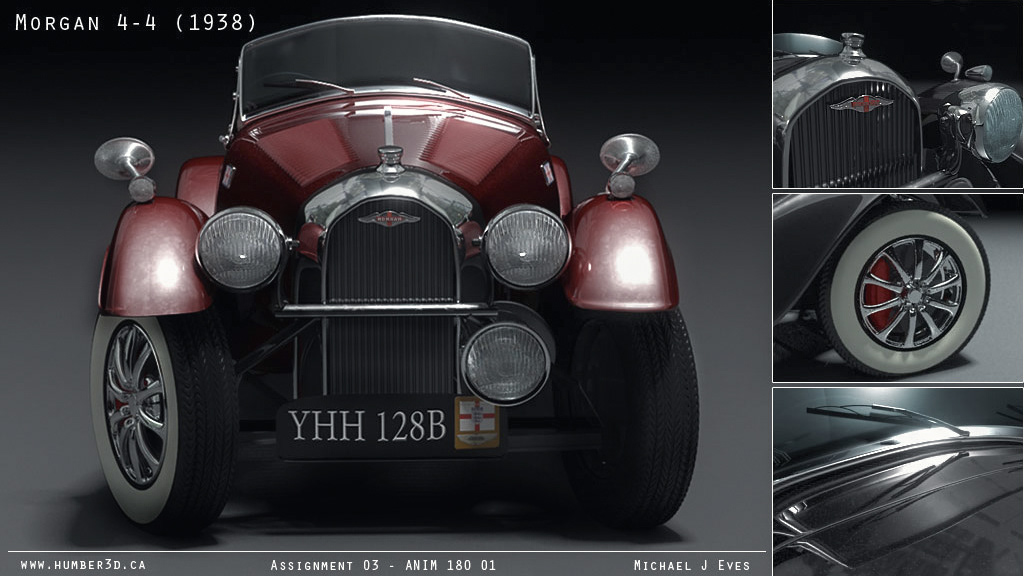Click the Assignment 03 - ANIM 180 01 caption
The width and height of the screenshot is (1024, 576).
click(x=383, y=565)
